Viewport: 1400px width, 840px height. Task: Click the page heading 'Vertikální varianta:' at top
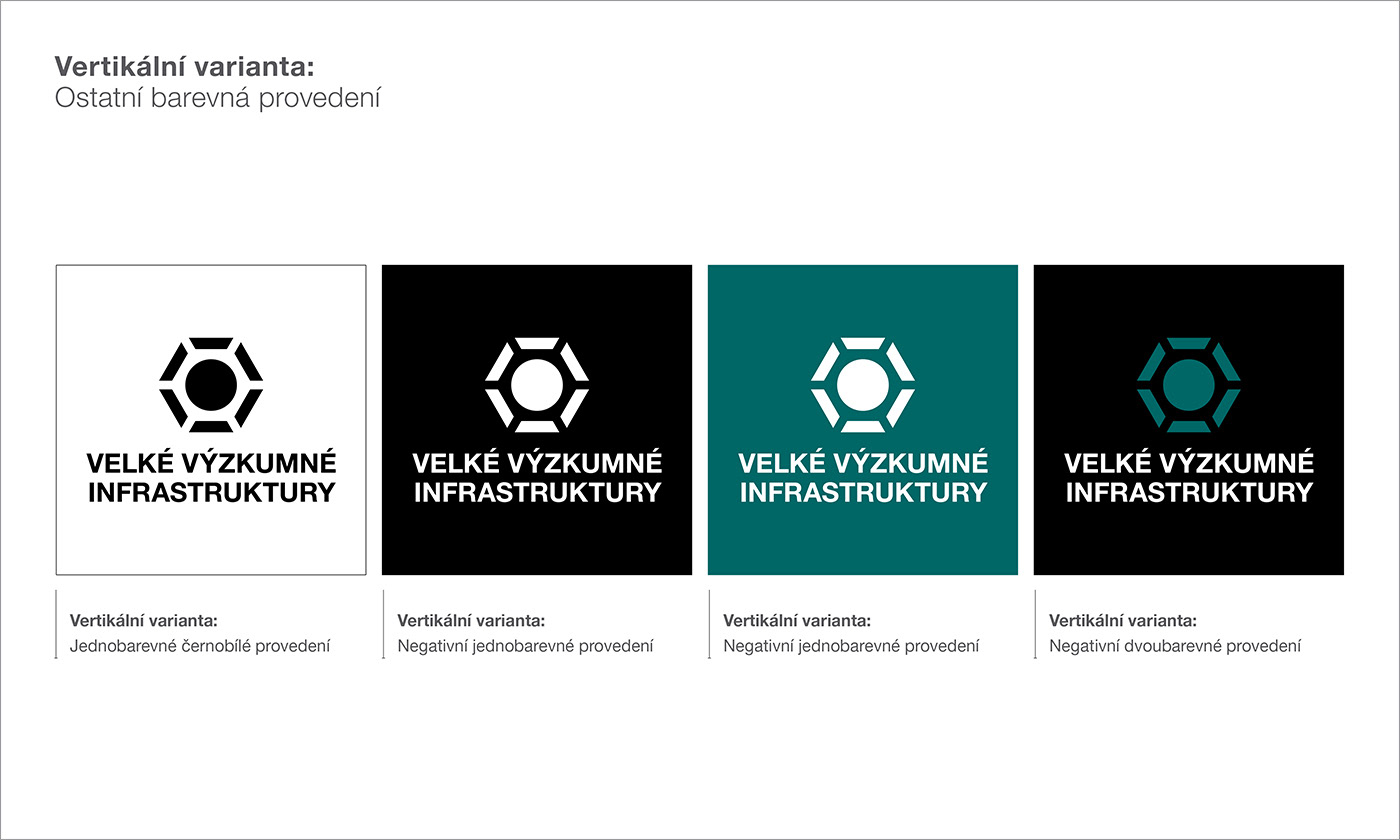185,67
